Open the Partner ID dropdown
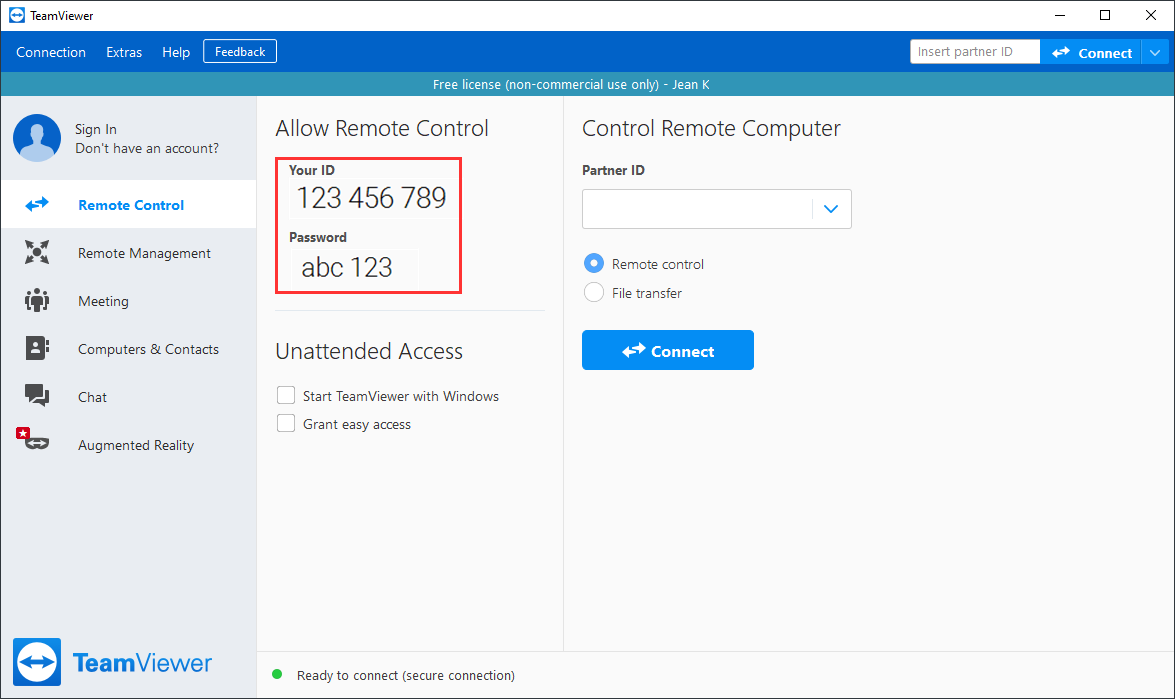Screen dimensions: 1175x699 [x=830, y=208]
